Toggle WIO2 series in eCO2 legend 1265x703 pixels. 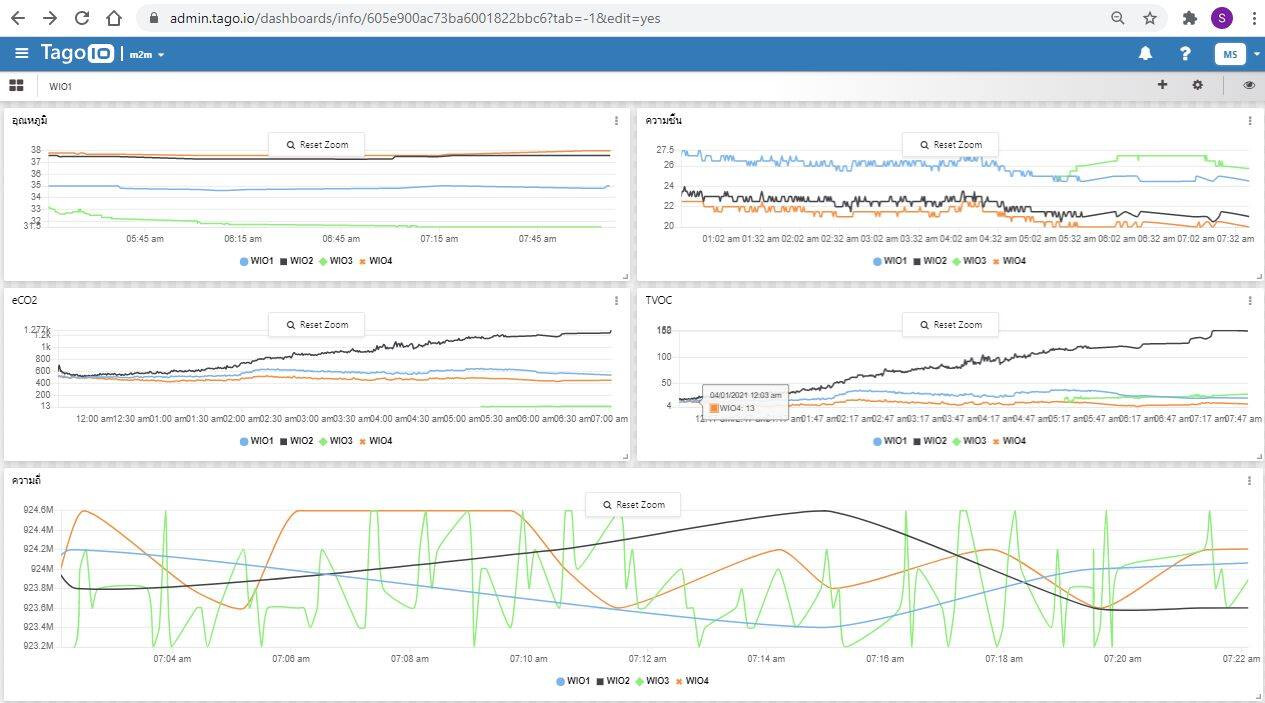click(297, 441)
